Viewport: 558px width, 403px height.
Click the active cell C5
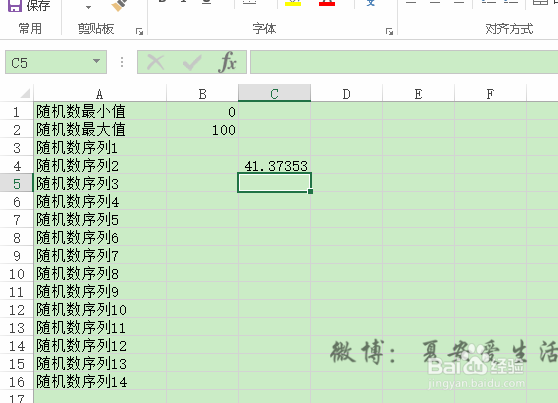pos(274,183)
